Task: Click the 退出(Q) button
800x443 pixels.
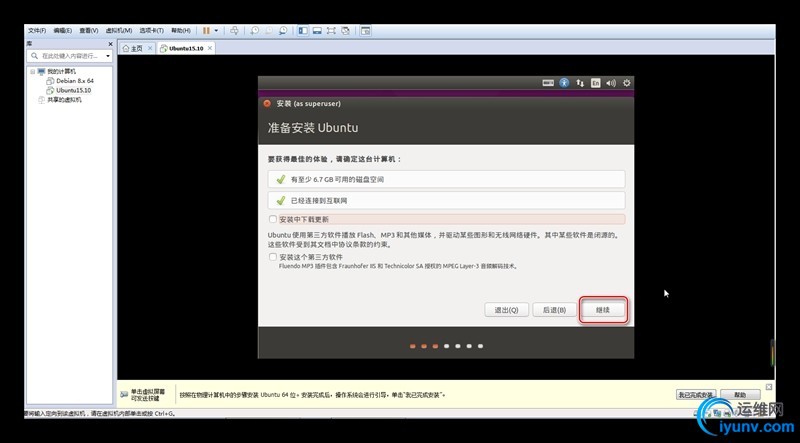Action: 506,310
